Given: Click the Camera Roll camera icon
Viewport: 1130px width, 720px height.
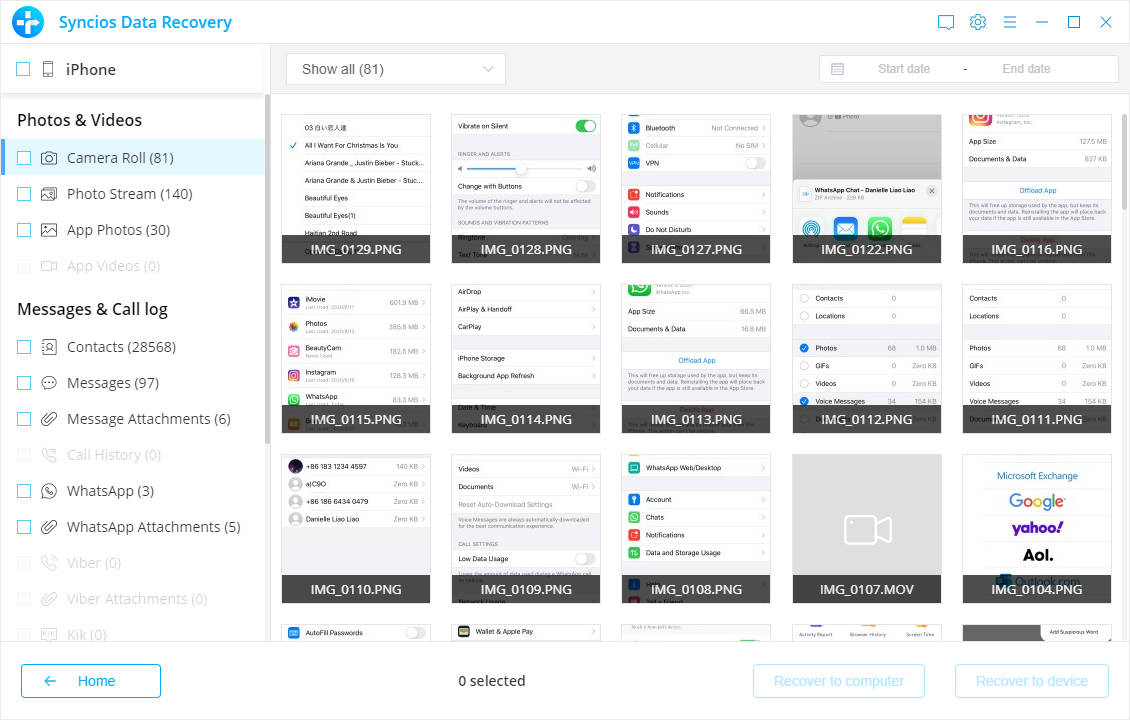Looking at the screenshot, I should pyautogui.click(x=49, y=158).
